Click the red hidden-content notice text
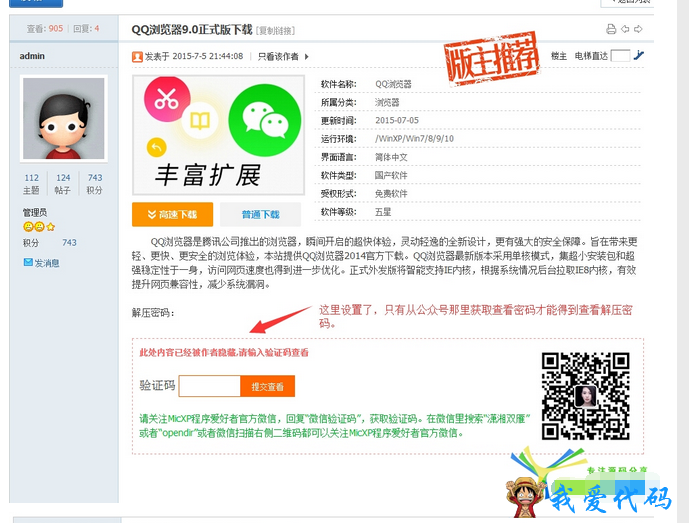689x523 pixels. click(x=224, y=352)
